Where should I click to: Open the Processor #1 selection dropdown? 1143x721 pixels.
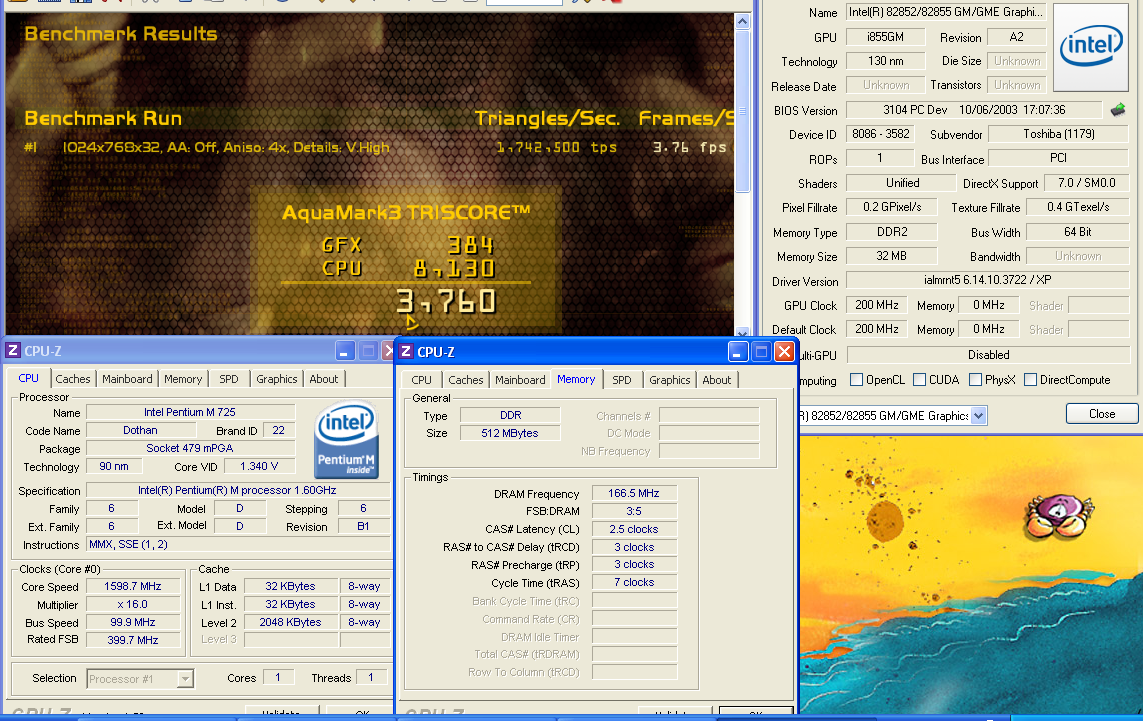point(185,679)
